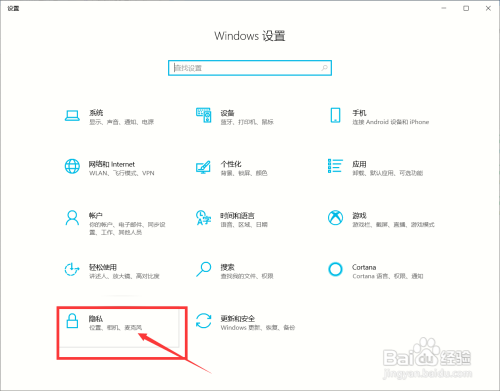
Task: Click the 蓝牙、打印机、鼠标 description
Action: tap(247, 122)
